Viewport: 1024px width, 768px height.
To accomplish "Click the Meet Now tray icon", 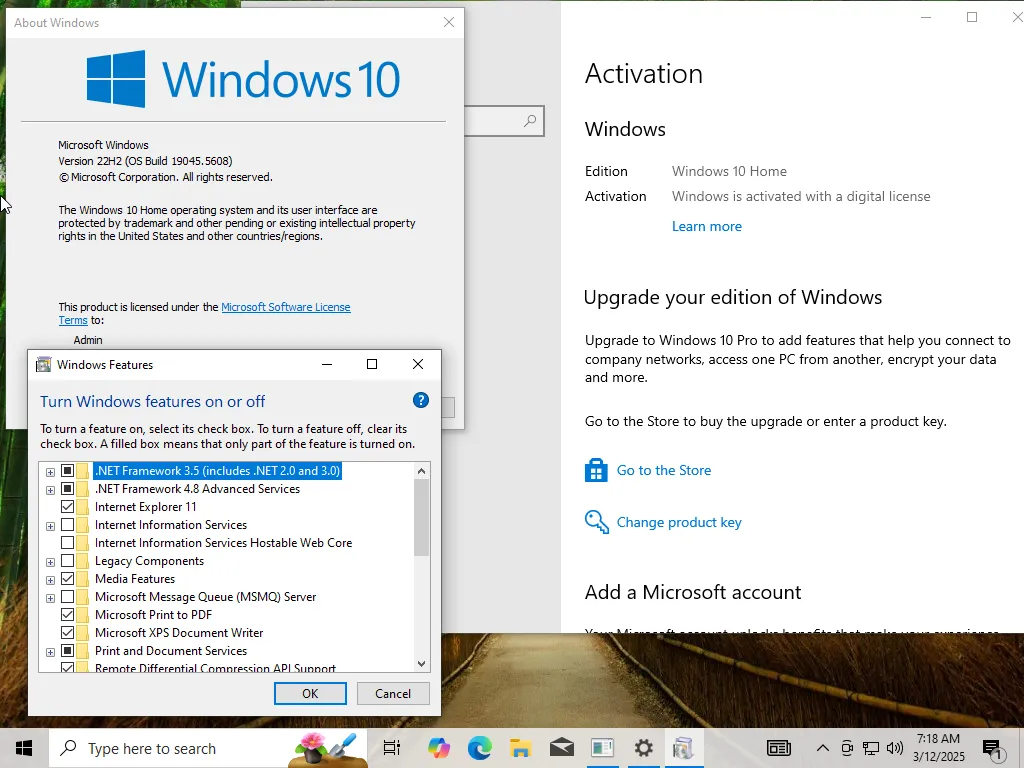I will [x=847, y=748].
